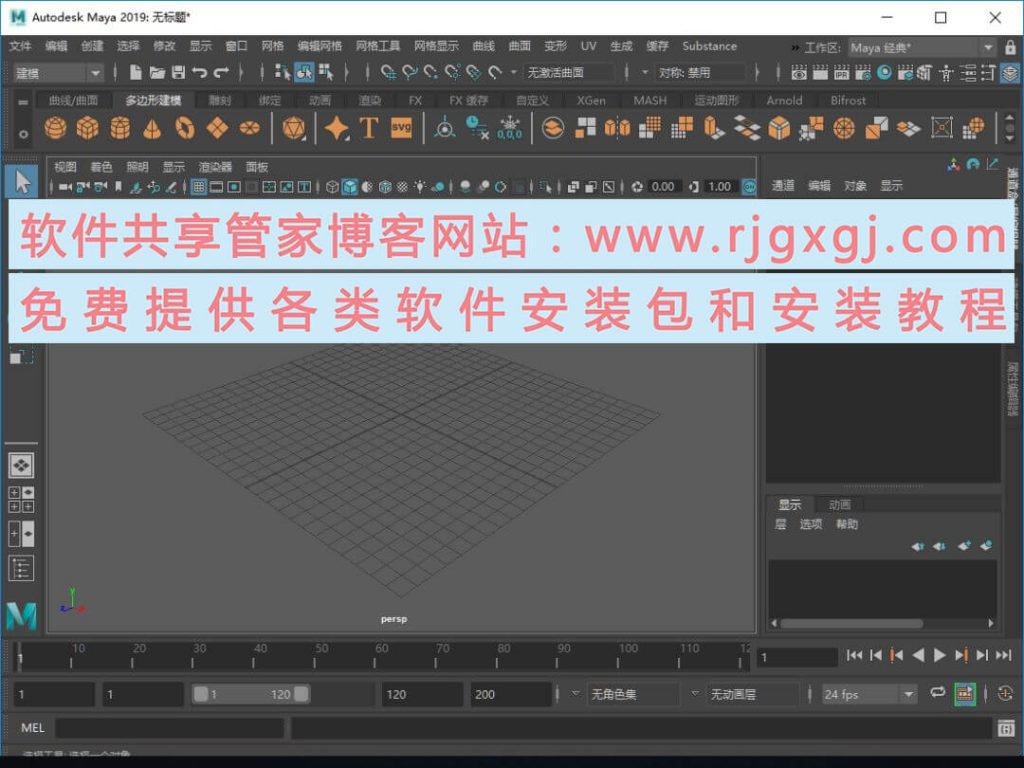Click the Mirror shelf icon

(617, 128)
